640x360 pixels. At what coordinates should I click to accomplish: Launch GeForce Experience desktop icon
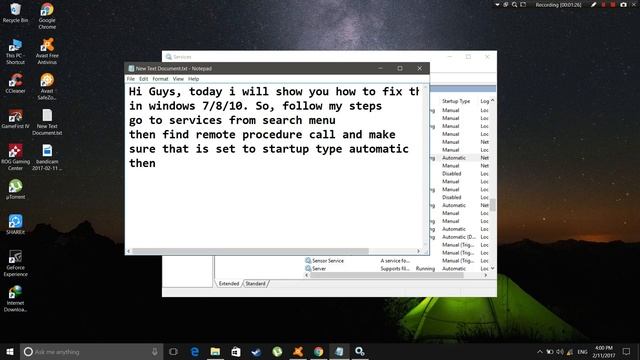[x=15, y=263]
